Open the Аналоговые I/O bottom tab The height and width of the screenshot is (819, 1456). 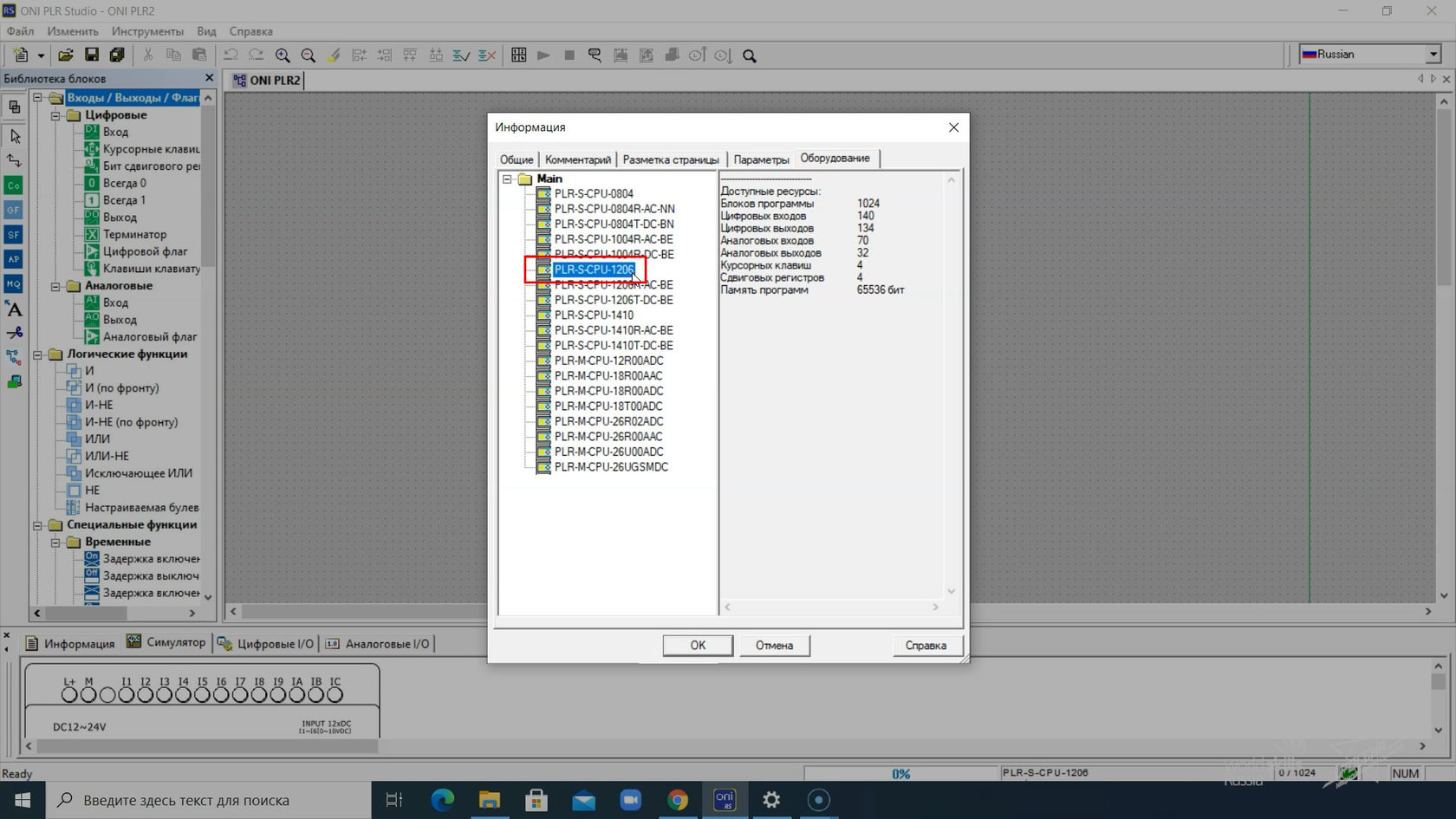tap(377, 644)
